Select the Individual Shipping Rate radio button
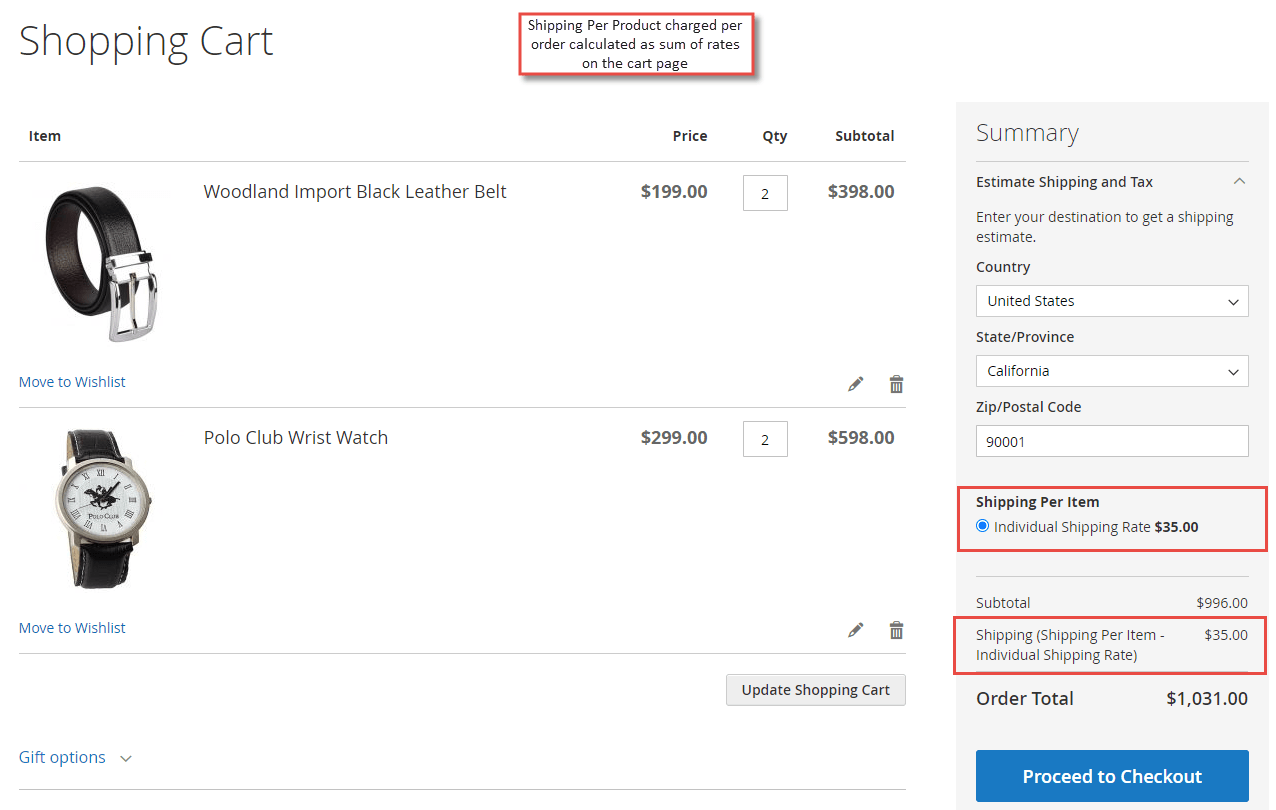The image size is (1276, 810). [x=982, y=526]
